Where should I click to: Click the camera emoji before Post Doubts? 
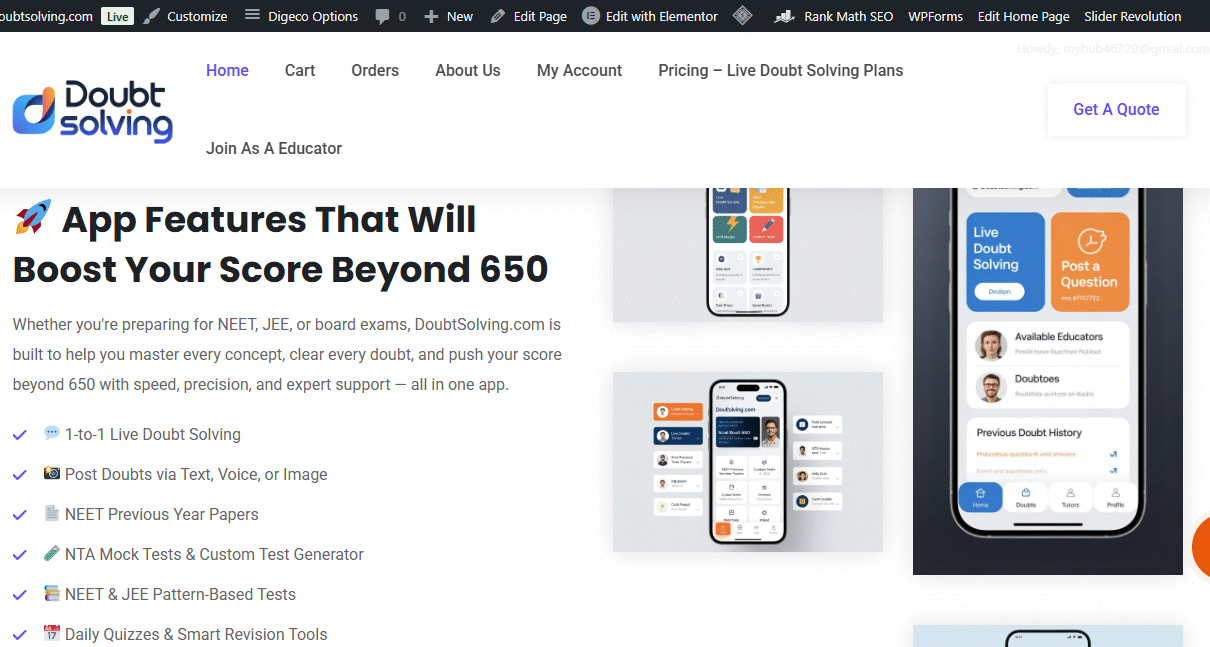point(52,473)
